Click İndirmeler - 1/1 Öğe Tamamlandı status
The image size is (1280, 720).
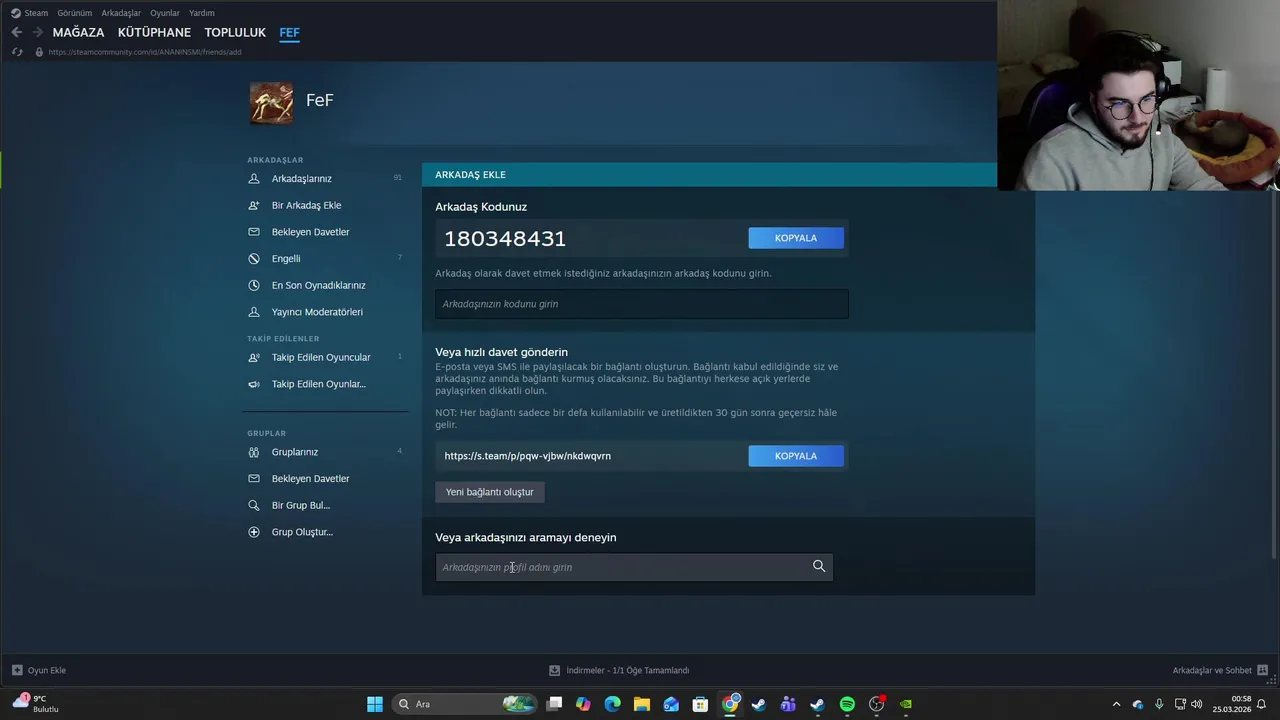tap(628, 670)
